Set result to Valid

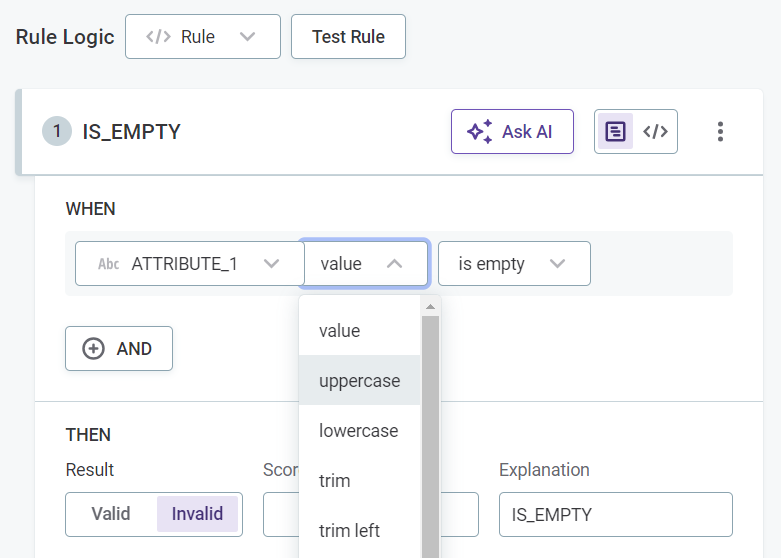tap(111, 514)
